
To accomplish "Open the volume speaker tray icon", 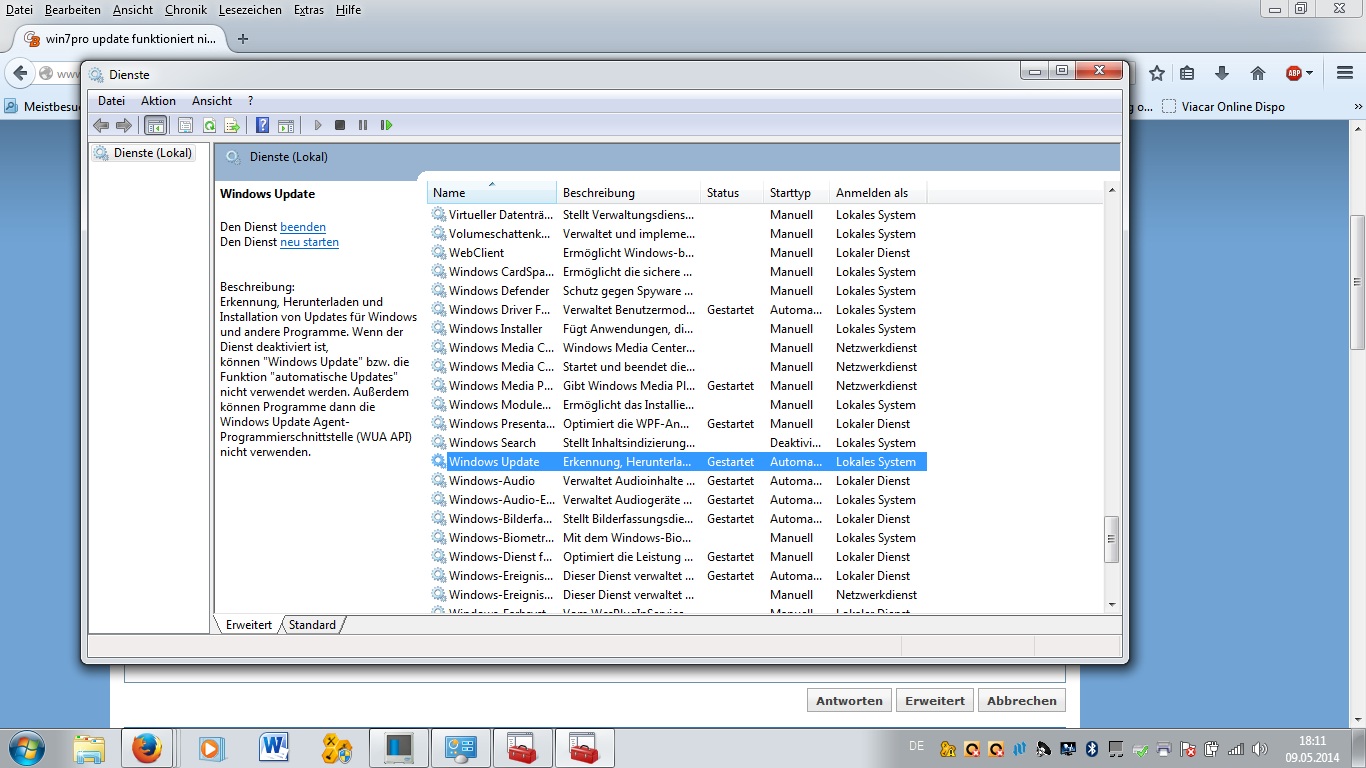I will click(1258, 748).
